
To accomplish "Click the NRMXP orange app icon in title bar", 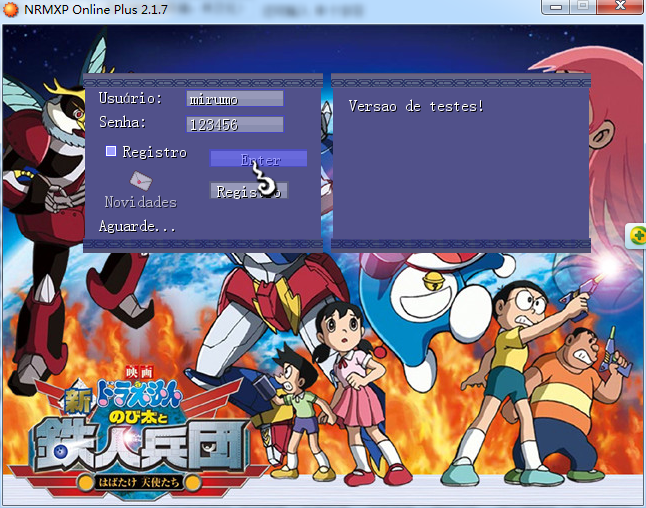I will point(10,9).
